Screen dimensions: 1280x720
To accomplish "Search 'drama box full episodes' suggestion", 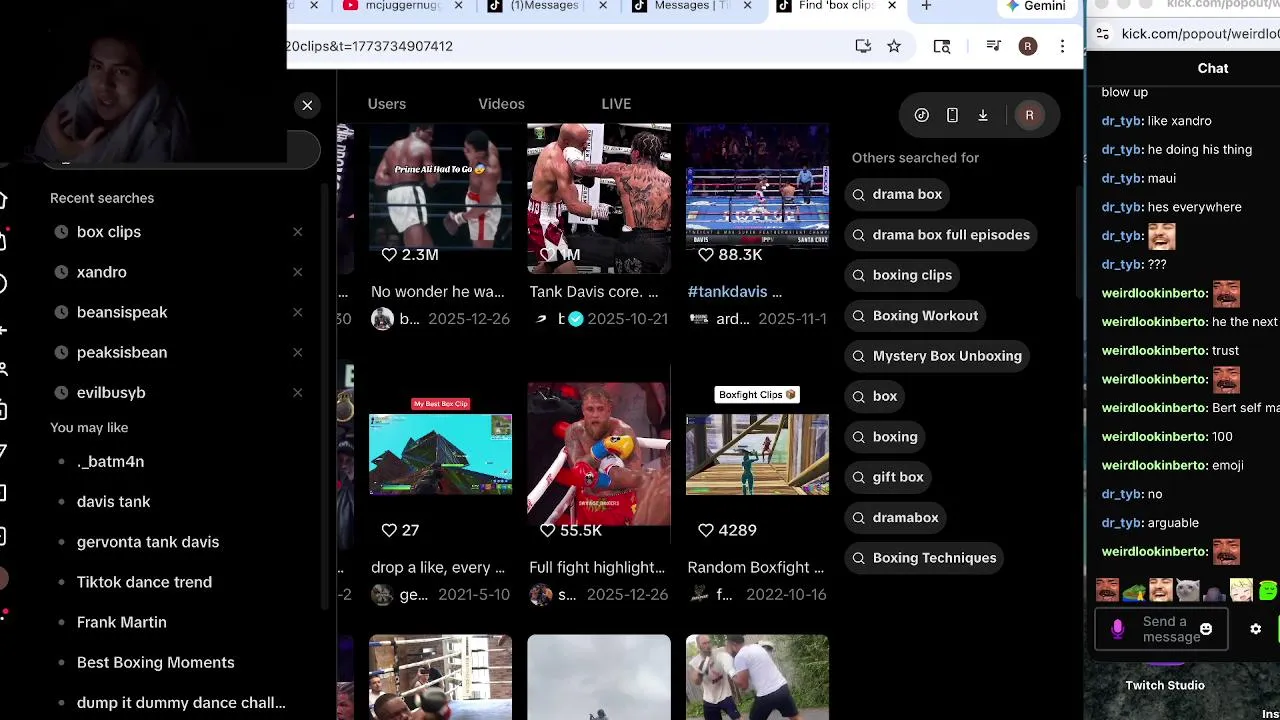I will pos(942,235).
